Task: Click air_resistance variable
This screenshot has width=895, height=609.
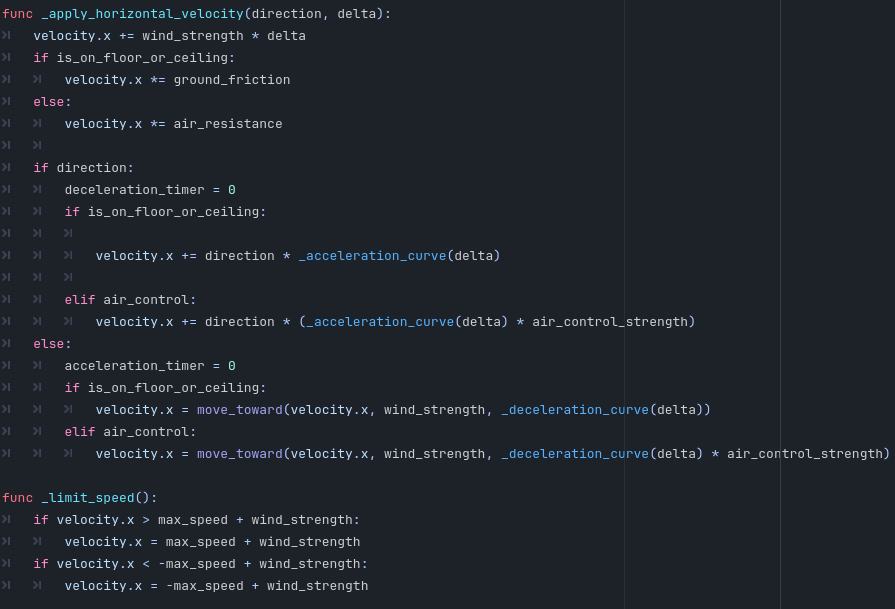Action: [228, 124]
